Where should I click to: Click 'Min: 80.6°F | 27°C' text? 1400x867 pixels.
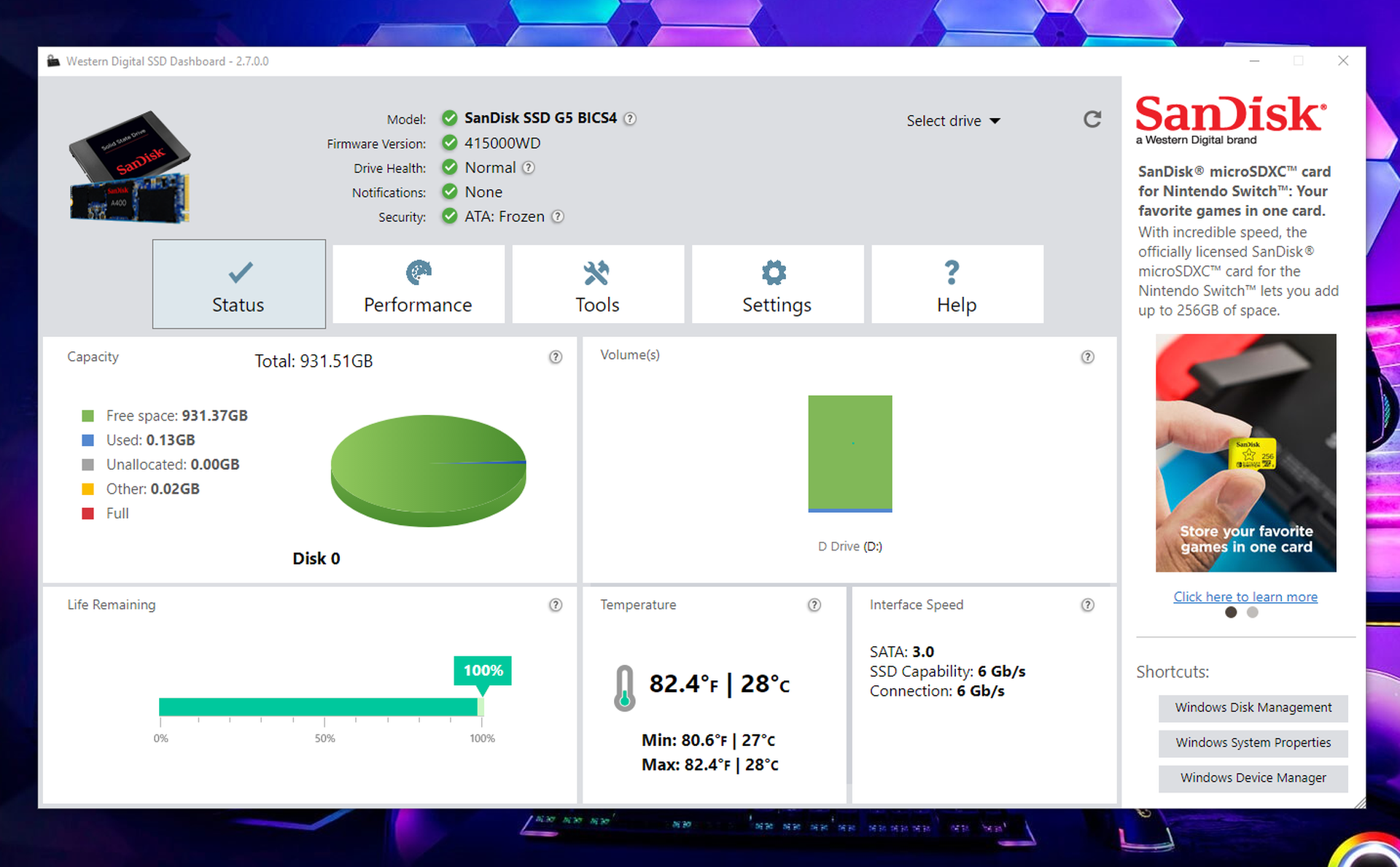(708, 740)
